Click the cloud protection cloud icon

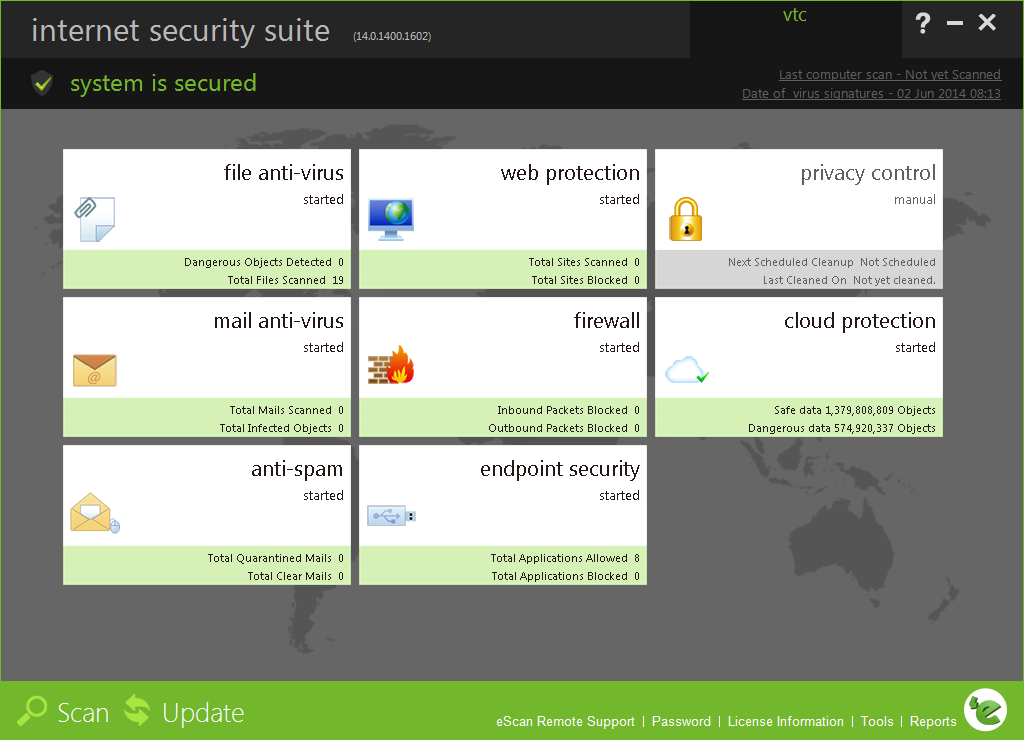coord(688,371)
